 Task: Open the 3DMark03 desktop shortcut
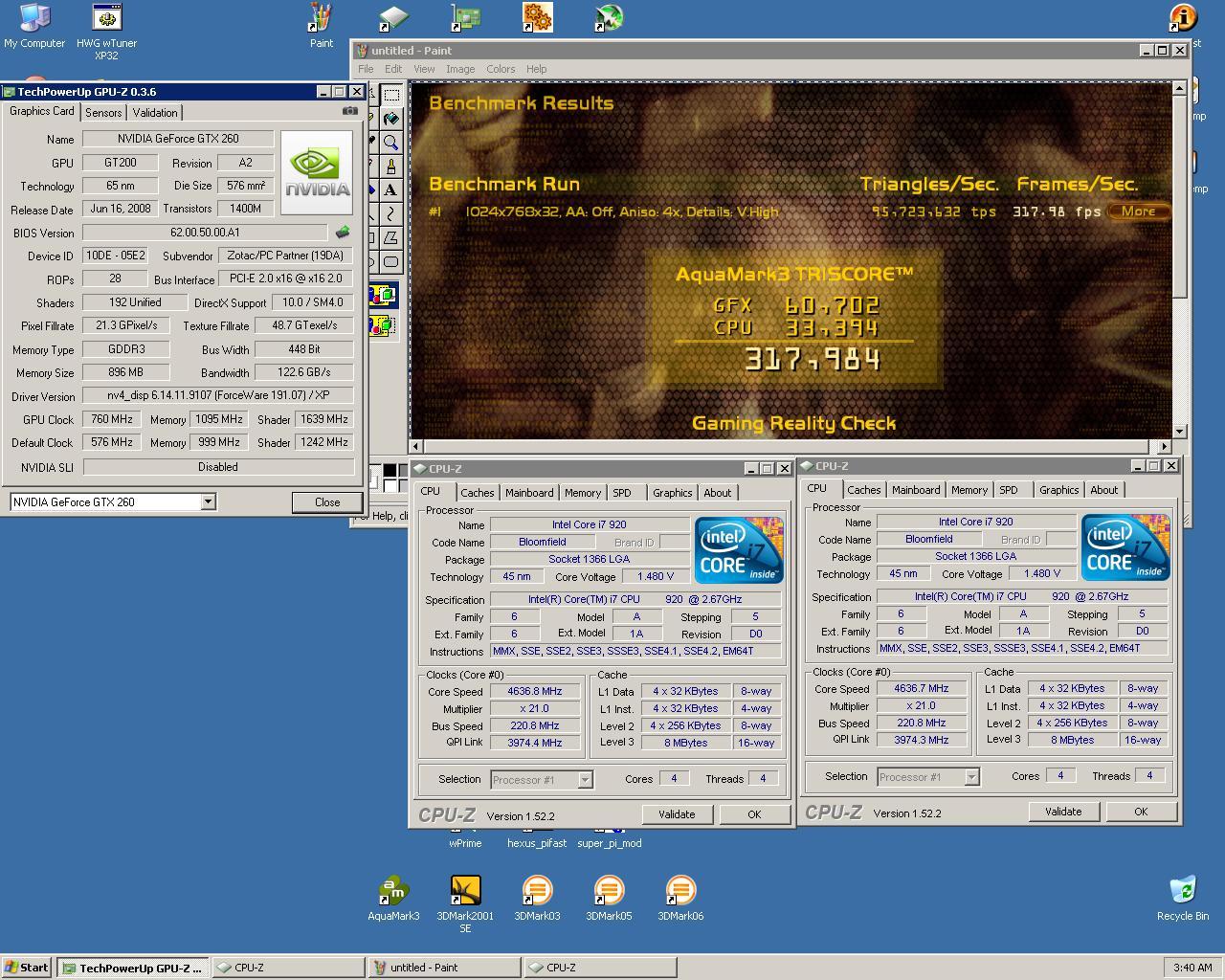(537, 898)
